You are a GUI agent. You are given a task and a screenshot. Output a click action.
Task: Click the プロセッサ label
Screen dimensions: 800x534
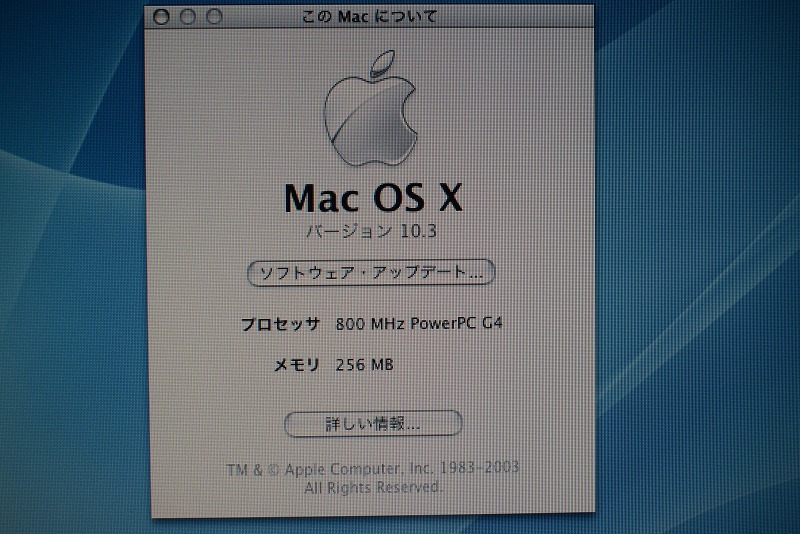click(280, 324)
